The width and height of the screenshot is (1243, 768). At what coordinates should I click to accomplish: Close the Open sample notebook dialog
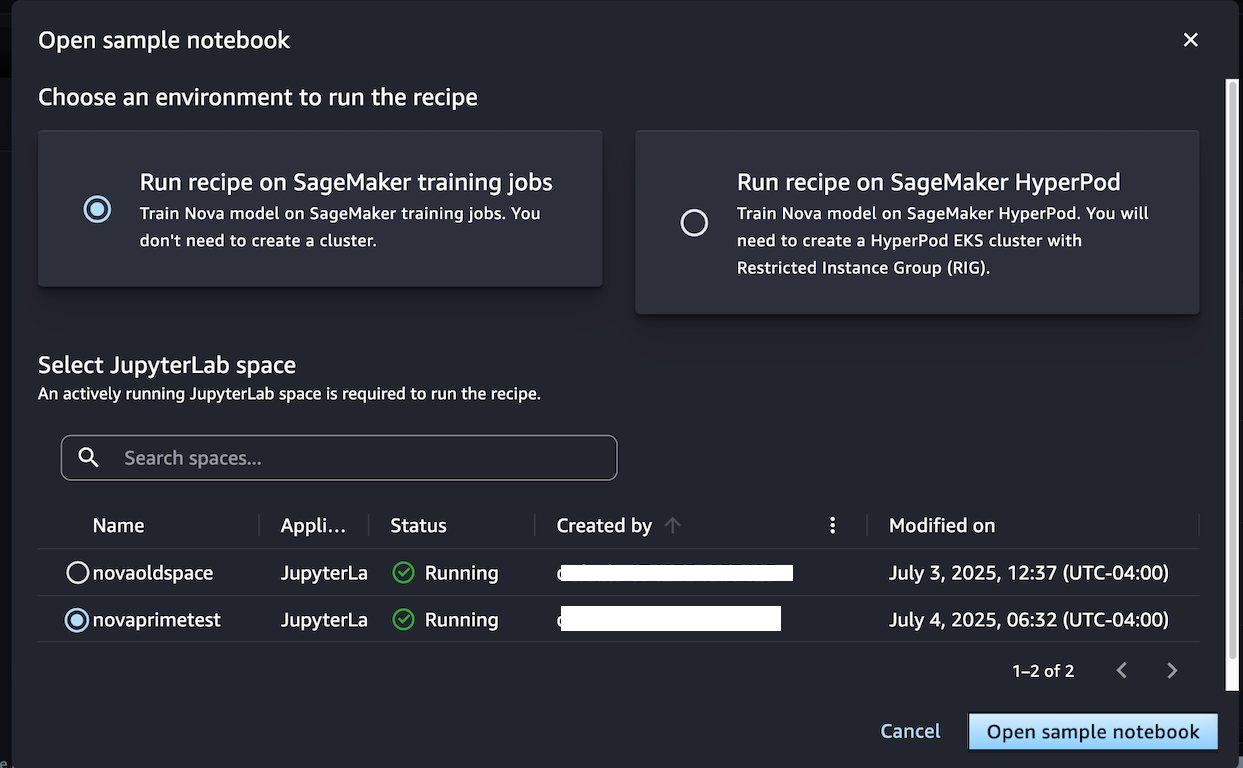coord(1190,40)
